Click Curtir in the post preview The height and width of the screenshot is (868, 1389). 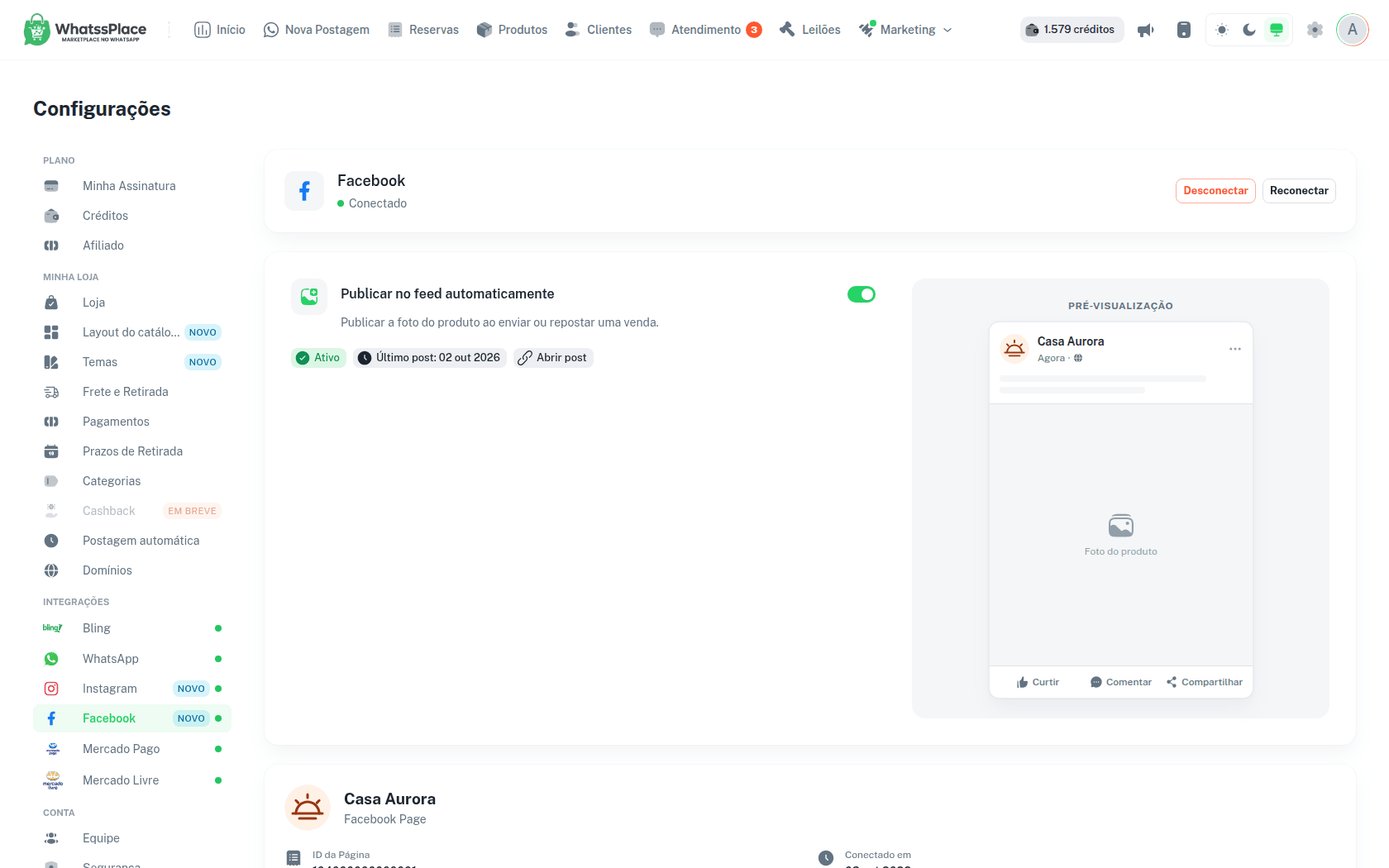pos(1038,682)
